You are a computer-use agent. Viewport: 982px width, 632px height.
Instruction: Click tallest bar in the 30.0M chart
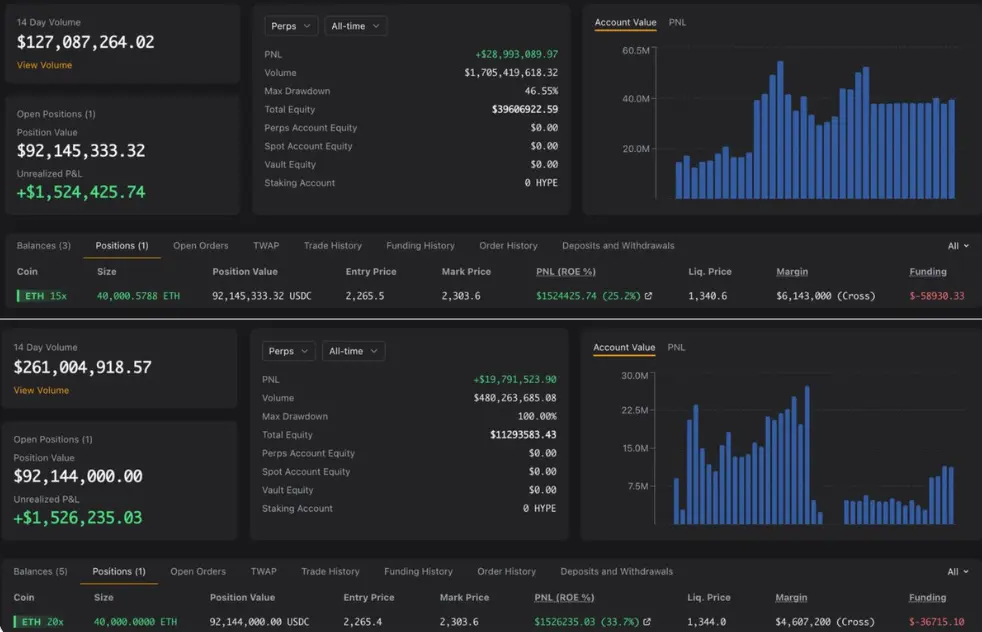tap(807, 455)
